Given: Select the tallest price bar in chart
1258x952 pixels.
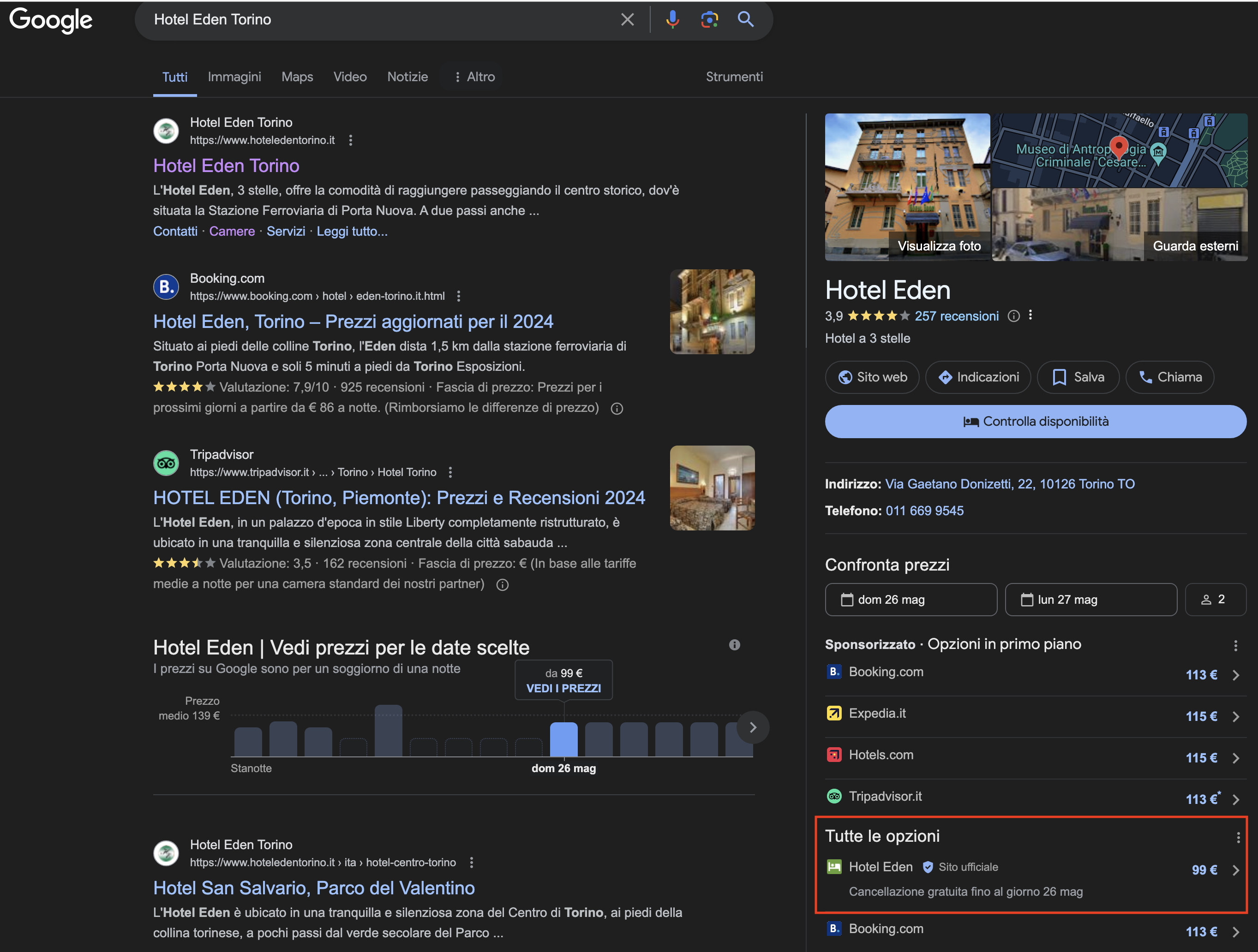Looking at the screenshot, I should pos(389,731).
